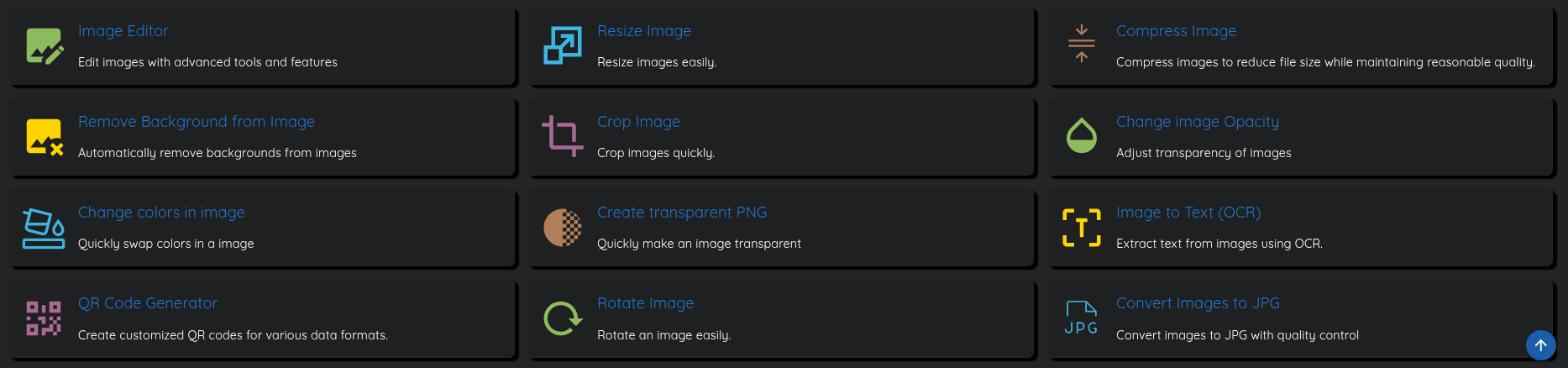Click the Image to Text OCR icon
This screenshot has height=368, width=1568.
[x=1081, y=228]
